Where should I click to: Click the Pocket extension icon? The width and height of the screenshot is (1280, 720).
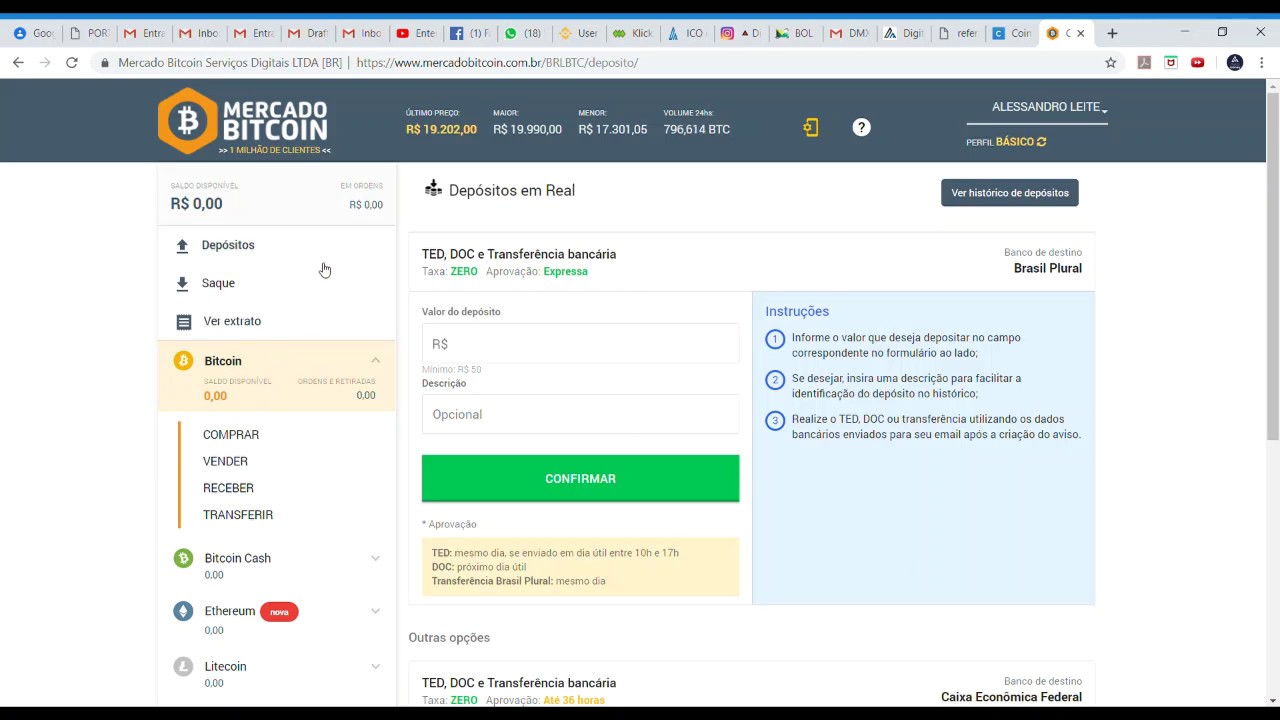1171,62
